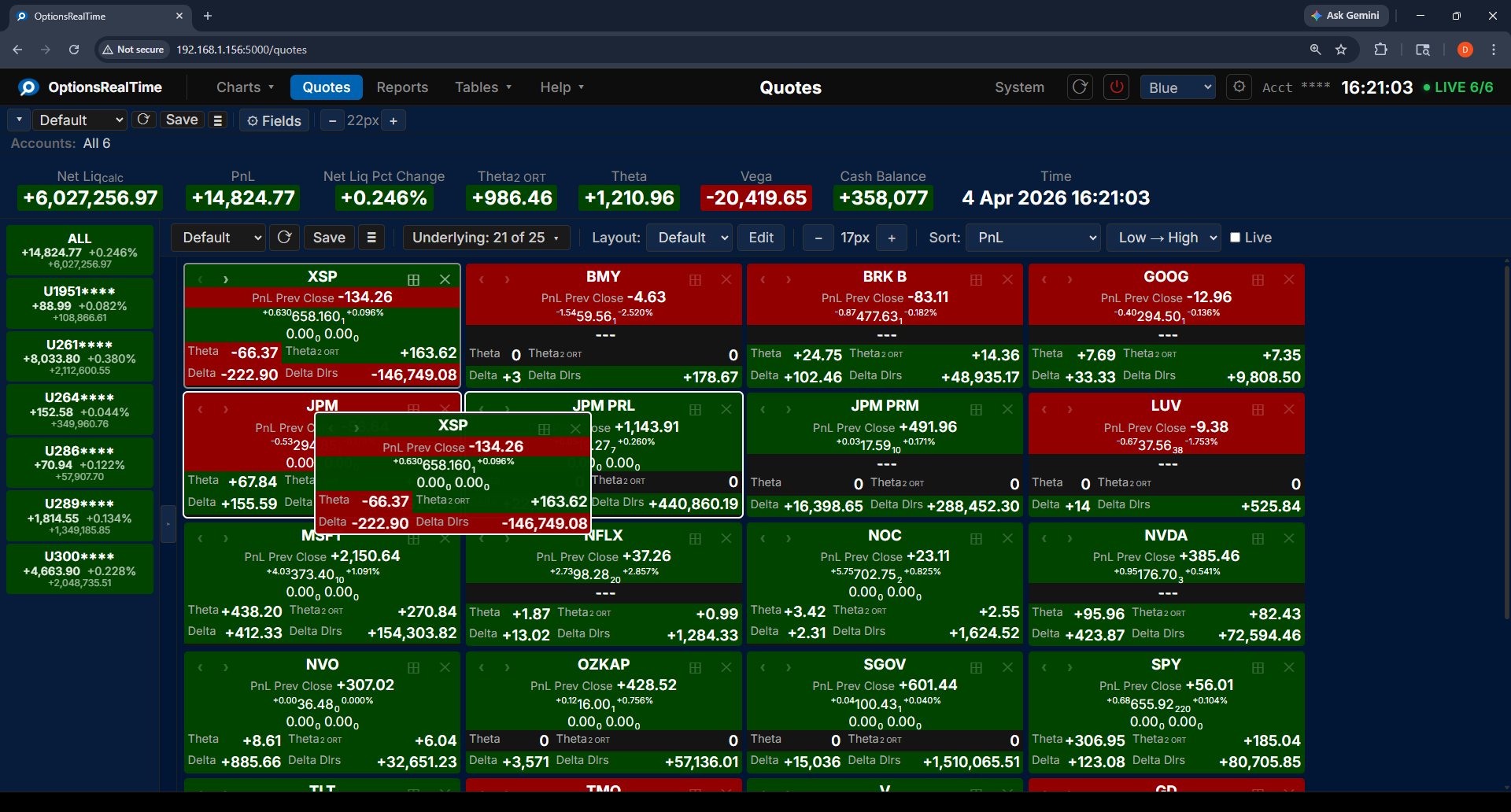The width and height of the screenshot is (1511, 812).
Task: Click the grid icon on GOOG card
Action: [x=1258, y=279]
